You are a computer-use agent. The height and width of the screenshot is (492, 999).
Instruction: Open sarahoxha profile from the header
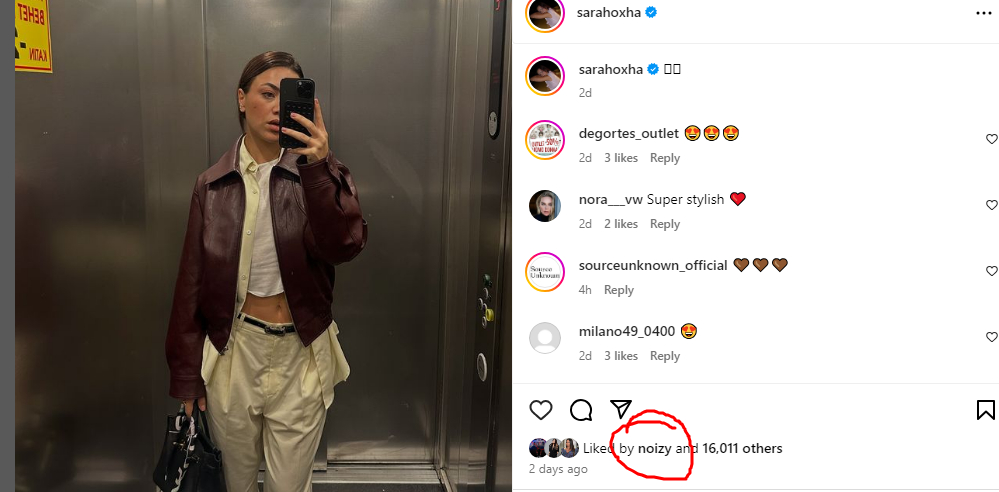point(608,13)
